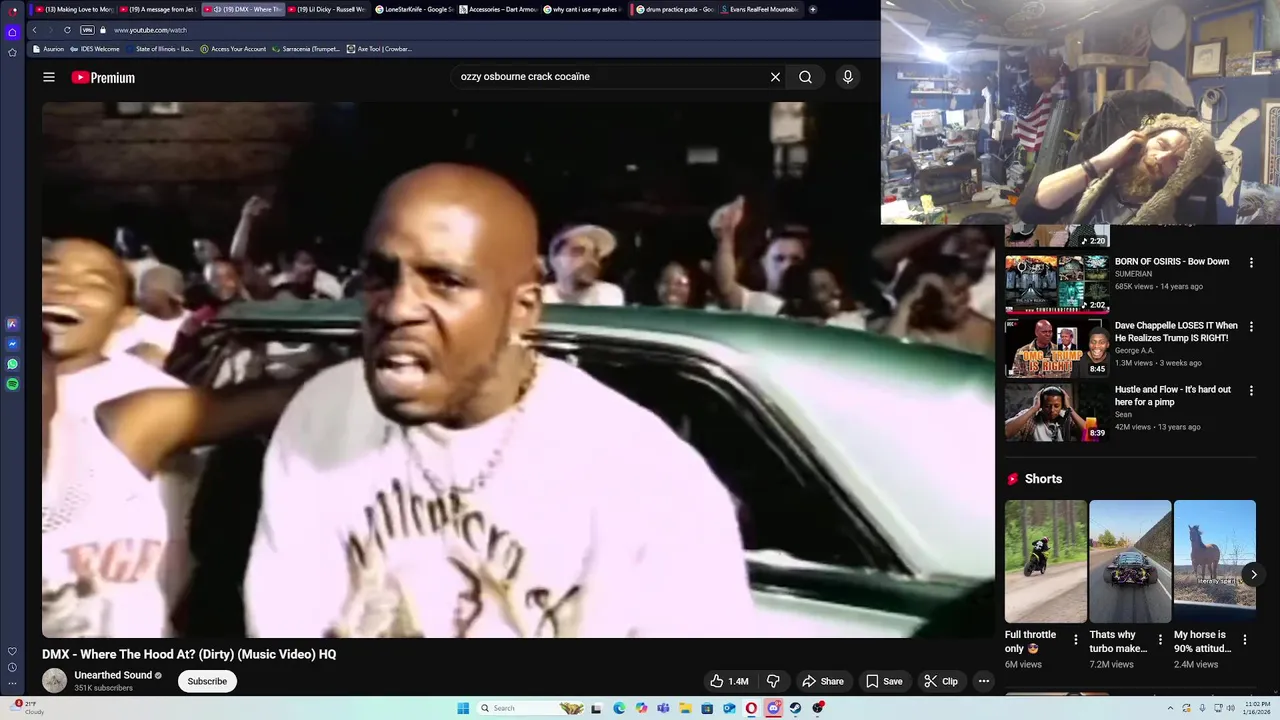The height and width of the screenshot is (720, 1280).
Task: Open options for 'My horse is' Short
Action: 1245,640
